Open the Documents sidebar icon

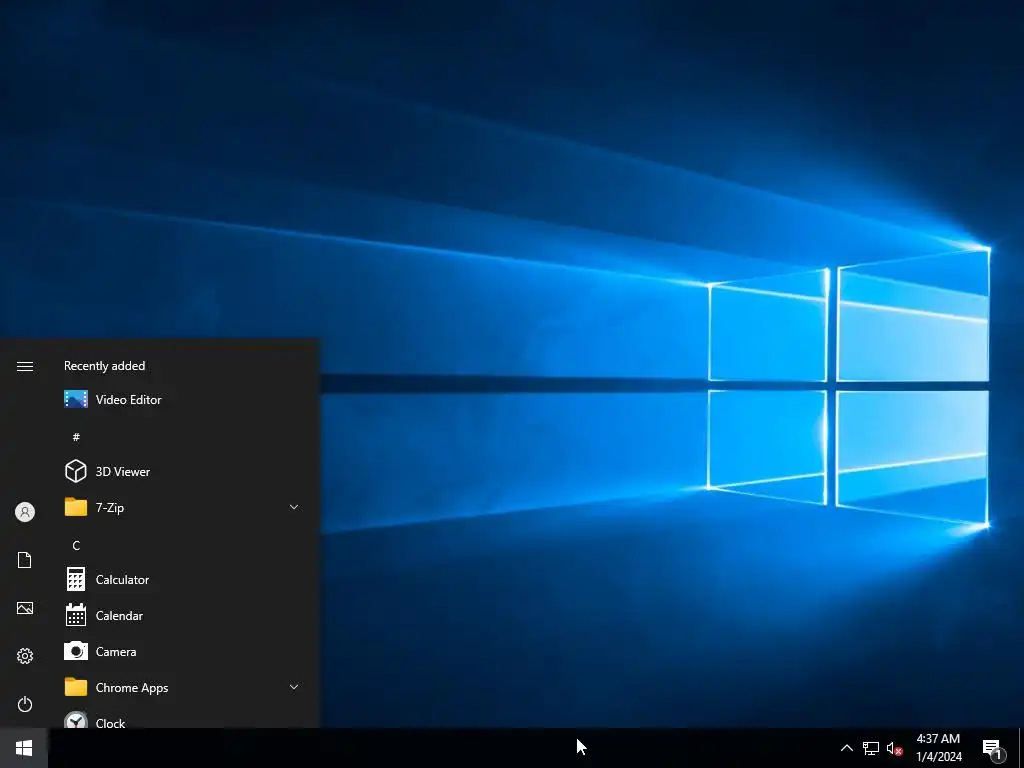click(x=25, y=560)
